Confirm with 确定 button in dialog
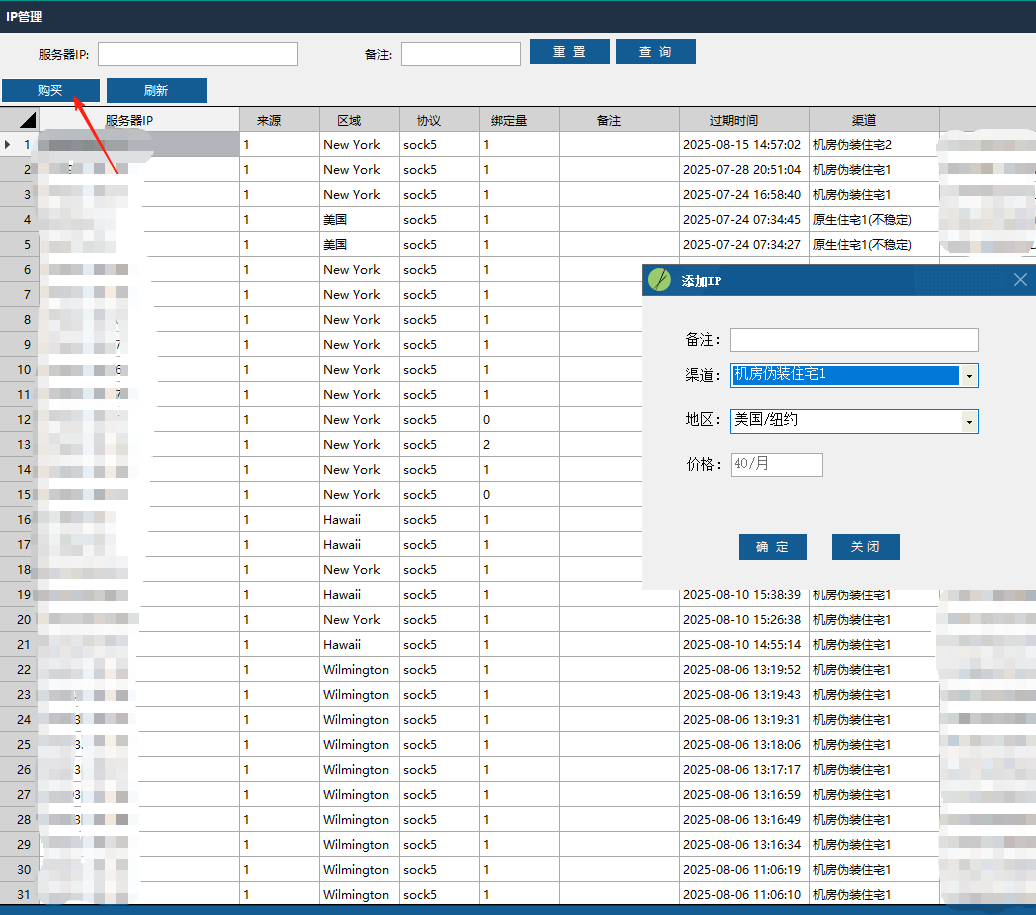The image size is (1036, 915). click(772, 547)
